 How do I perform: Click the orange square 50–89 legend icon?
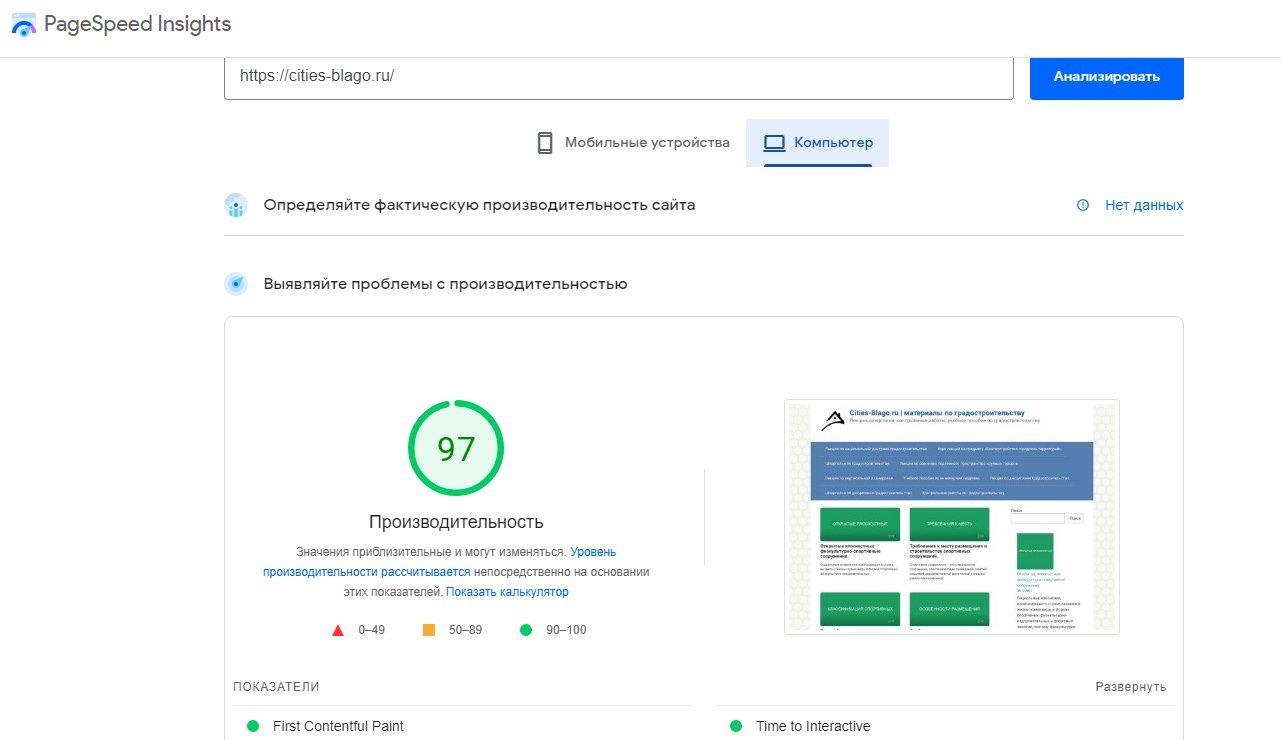(429, 630)
